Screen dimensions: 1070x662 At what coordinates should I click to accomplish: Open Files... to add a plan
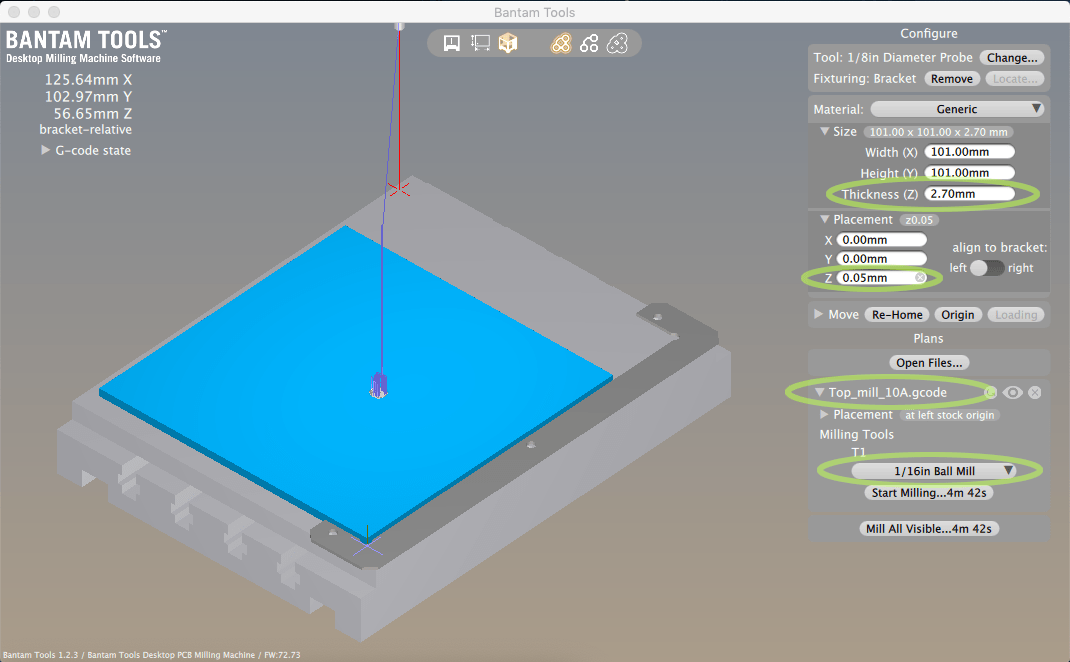(x=929, y=362)
